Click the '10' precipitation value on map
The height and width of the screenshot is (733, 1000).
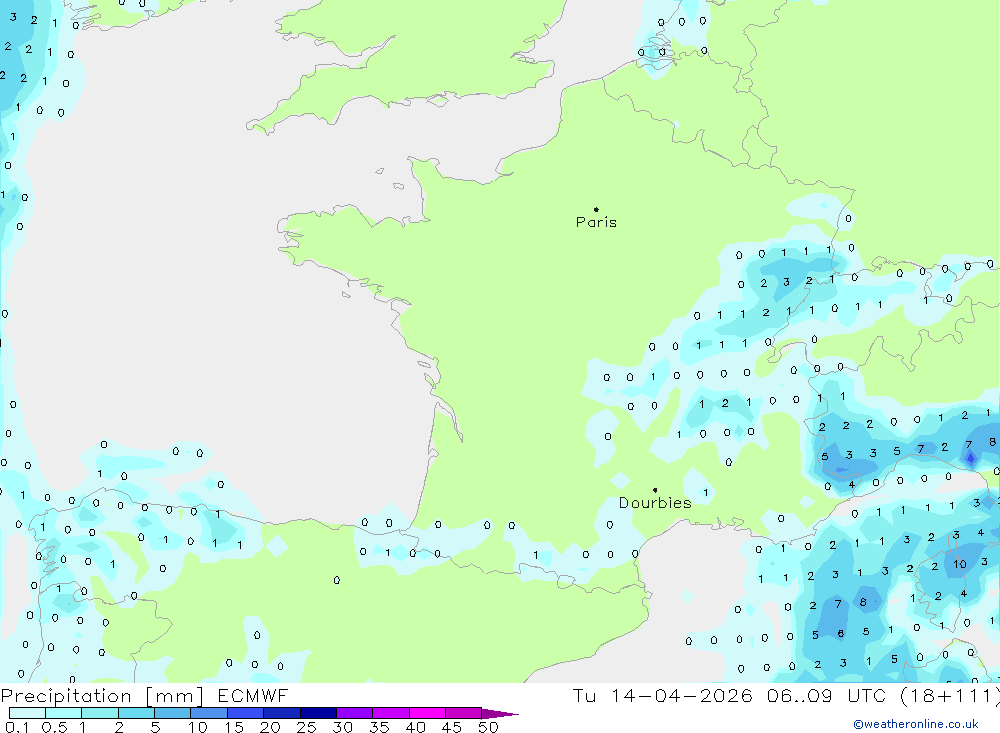click(x=960, y=564)
